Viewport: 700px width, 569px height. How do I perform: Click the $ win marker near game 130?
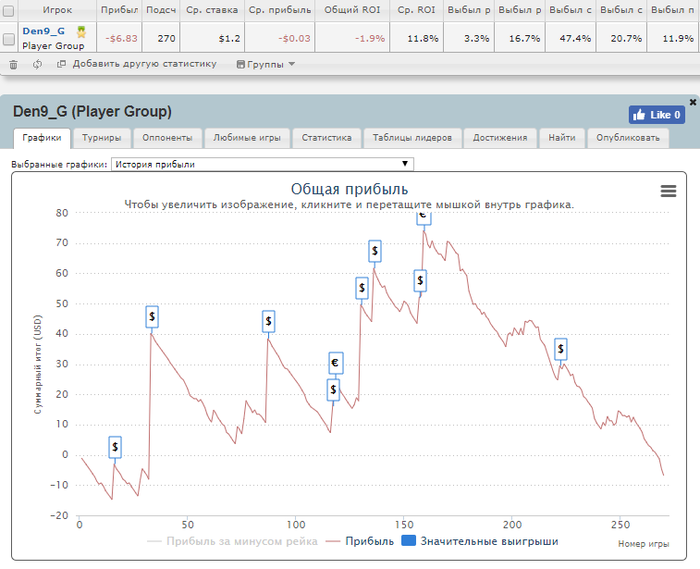362,288
